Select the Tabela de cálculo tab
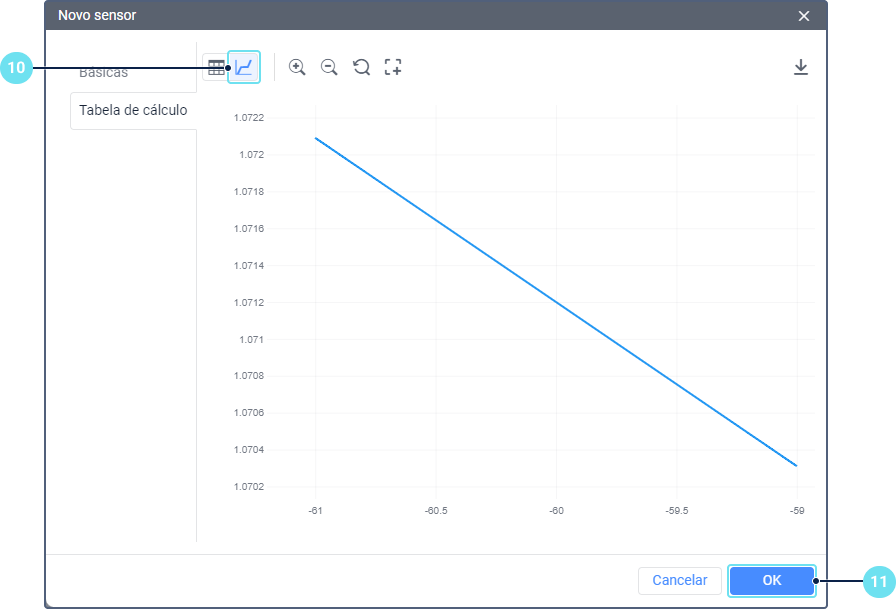896x609 pixels. coord(133,110)
